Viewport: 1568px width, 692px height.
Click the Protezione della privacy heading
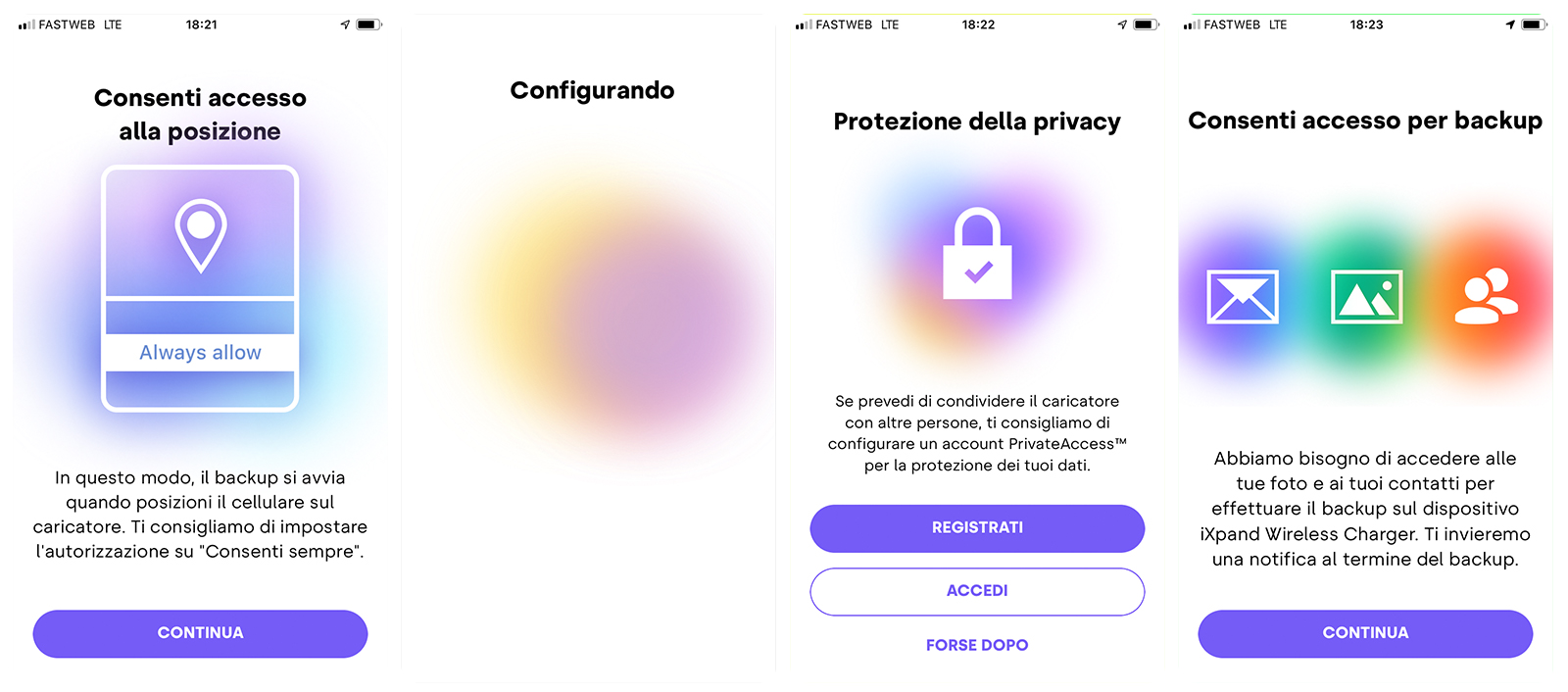[x=977, y=122]
